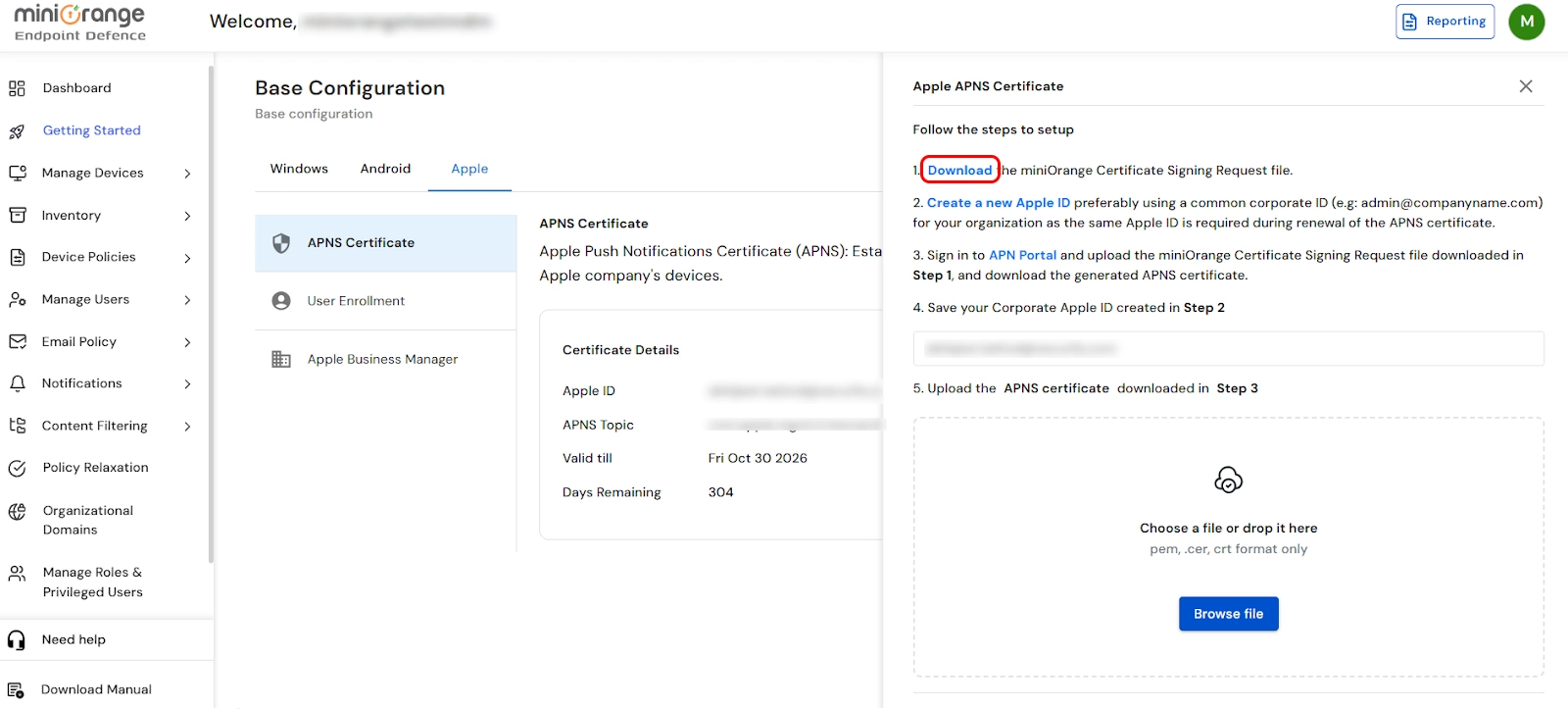The width and height of the screenshot is (1568, 709).
Task: Click the certificate file drop zone
Action: click(x=1228, y=547)
